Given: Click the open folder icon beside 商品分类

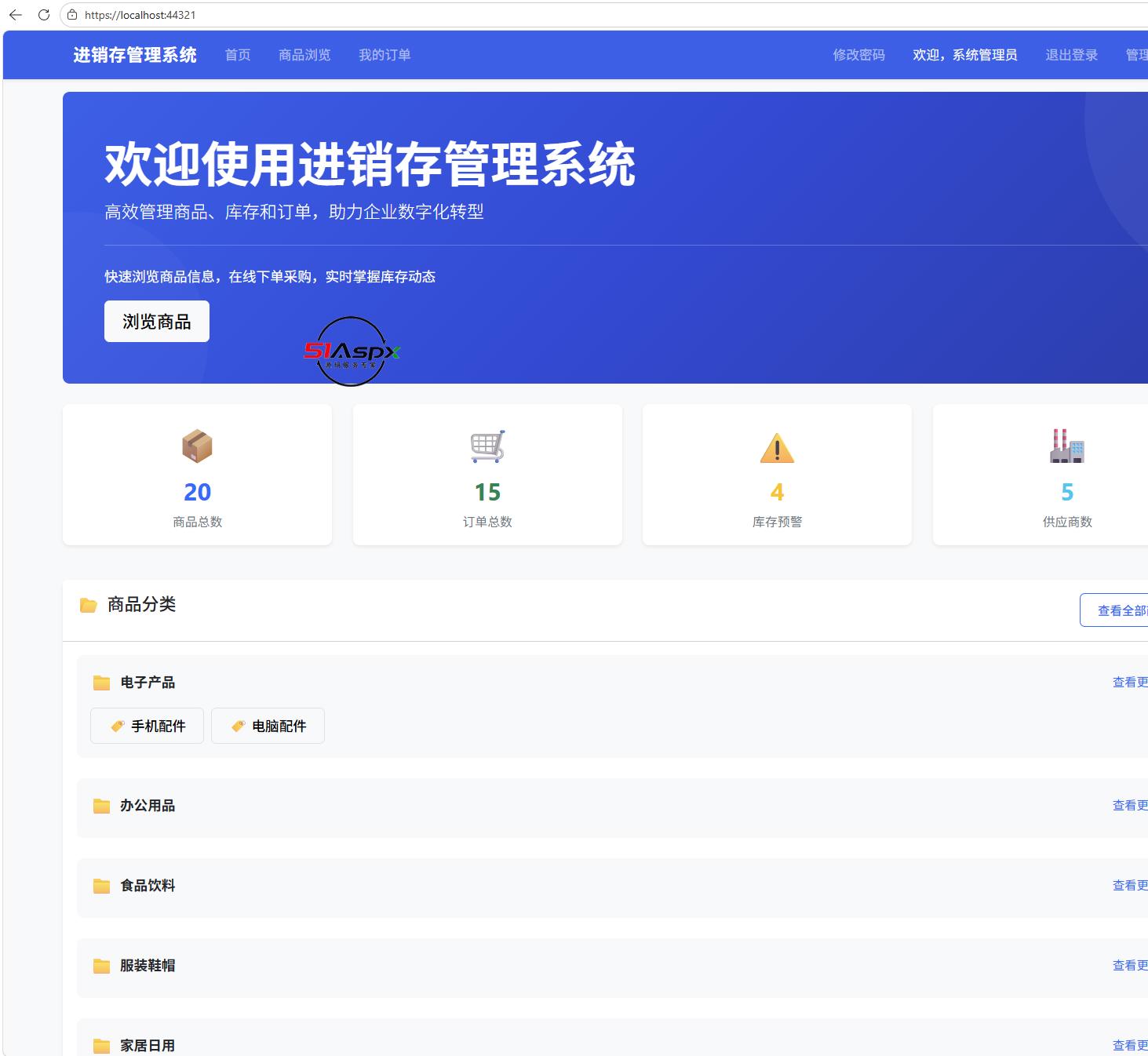Looking at the screenshot, I should pos(89,605).
